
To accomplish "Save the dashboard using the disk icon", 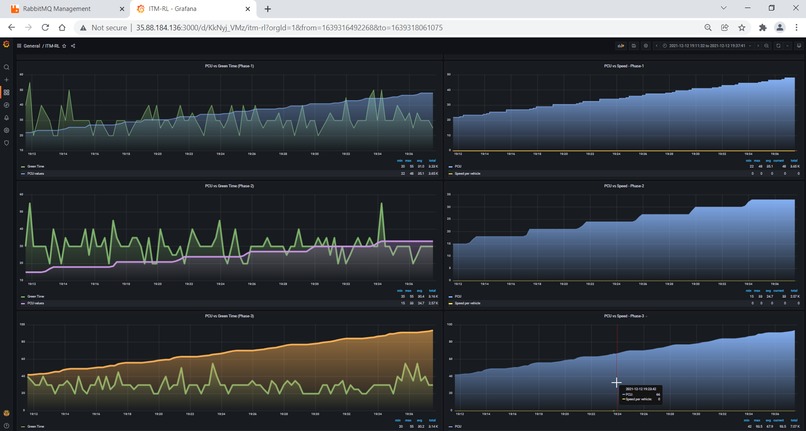I will tap(634, 46).
